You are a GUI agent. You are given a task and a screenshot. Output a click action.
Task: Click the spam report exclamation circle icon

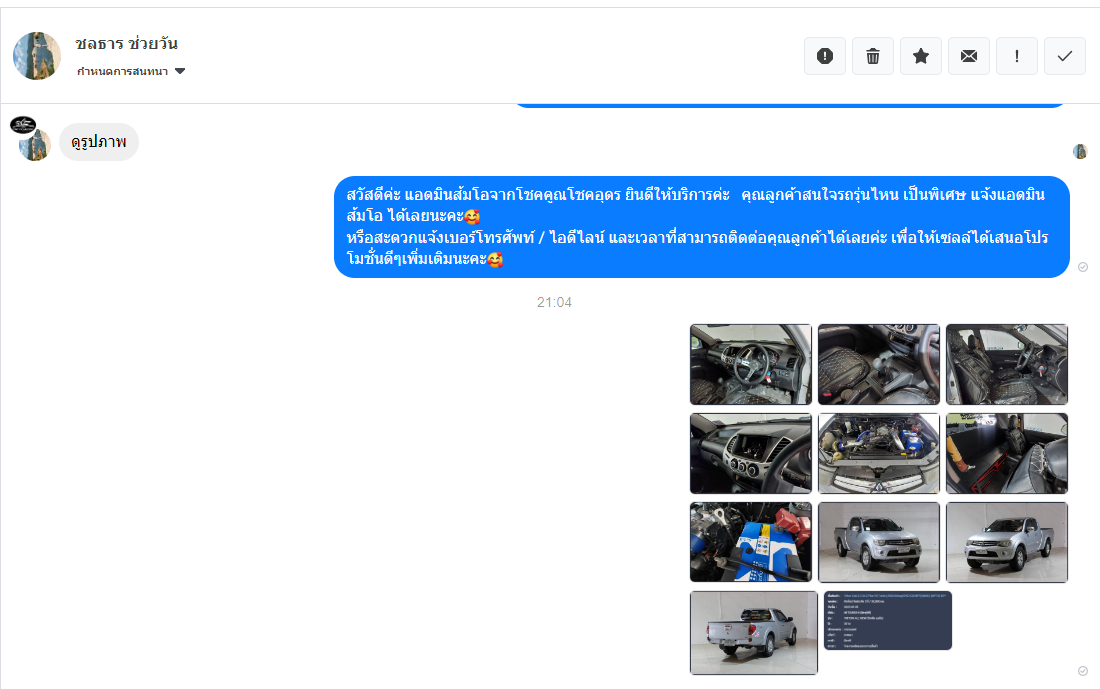[x=825, y=56]
